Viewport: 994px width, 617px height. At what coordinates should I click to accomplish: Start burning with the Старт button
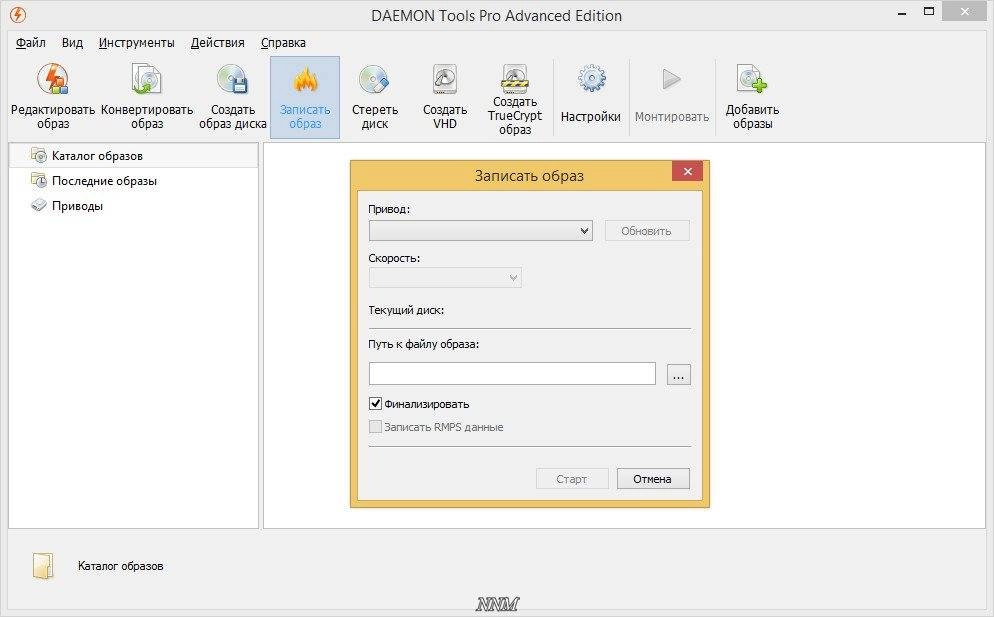(x=572, y=479)
